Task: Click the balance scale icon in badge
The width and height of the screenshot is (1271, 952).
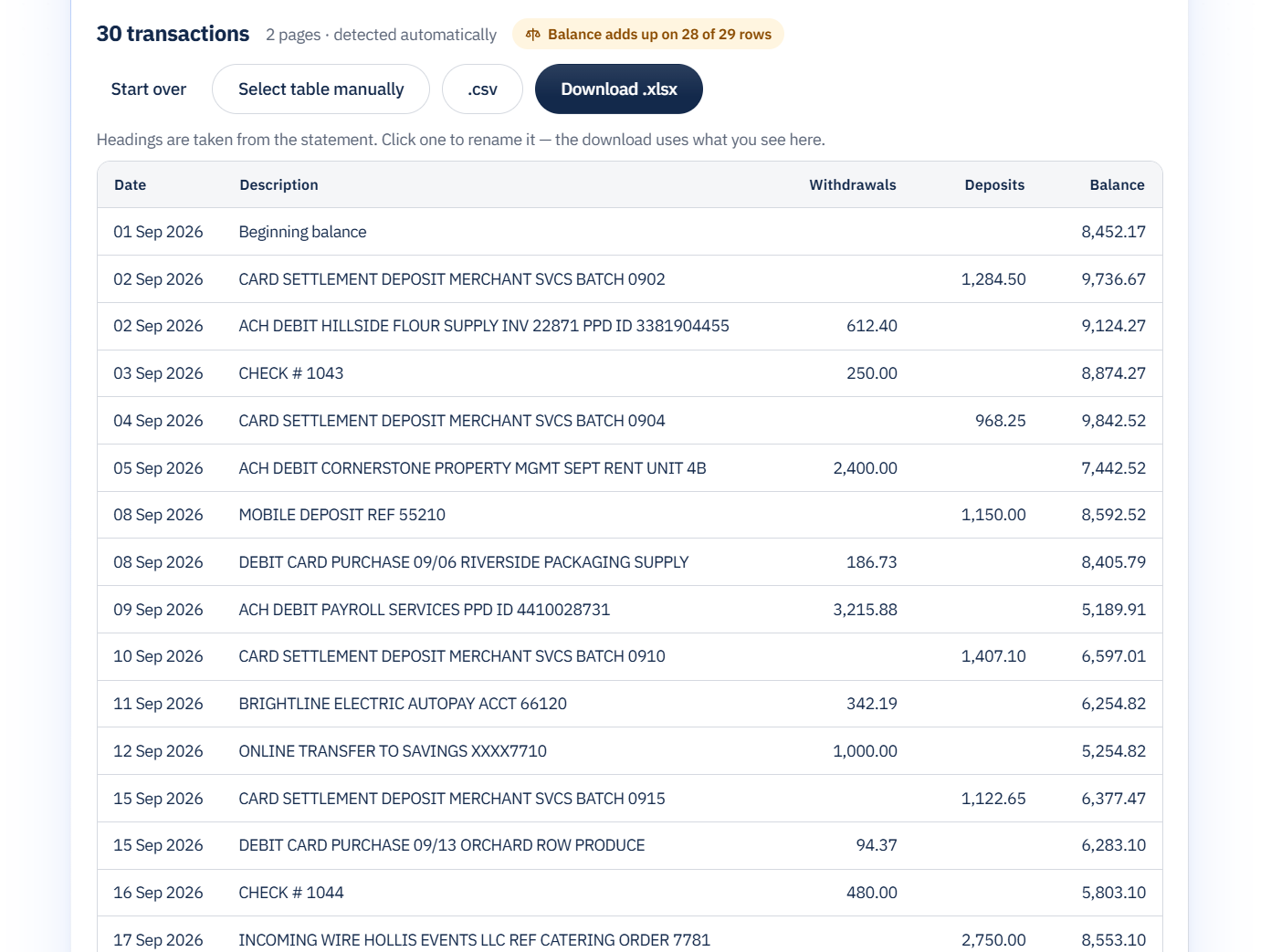Action: (x=532, y=35)
